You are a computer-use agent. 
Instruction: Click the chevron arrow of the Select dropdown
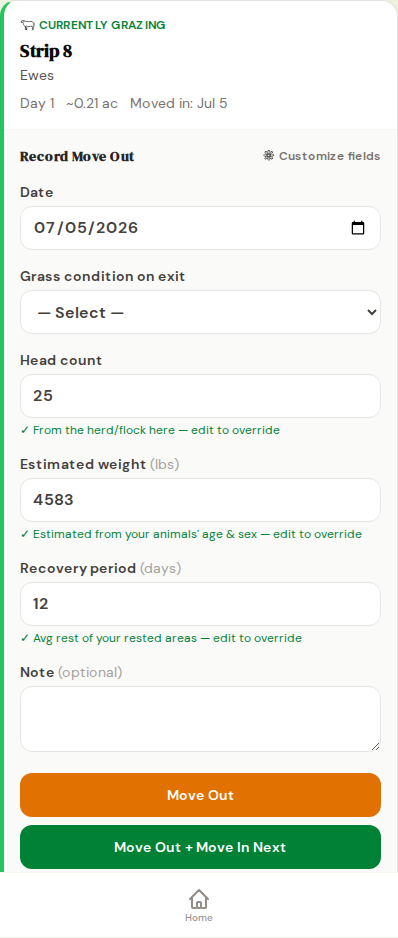[371, 312]
